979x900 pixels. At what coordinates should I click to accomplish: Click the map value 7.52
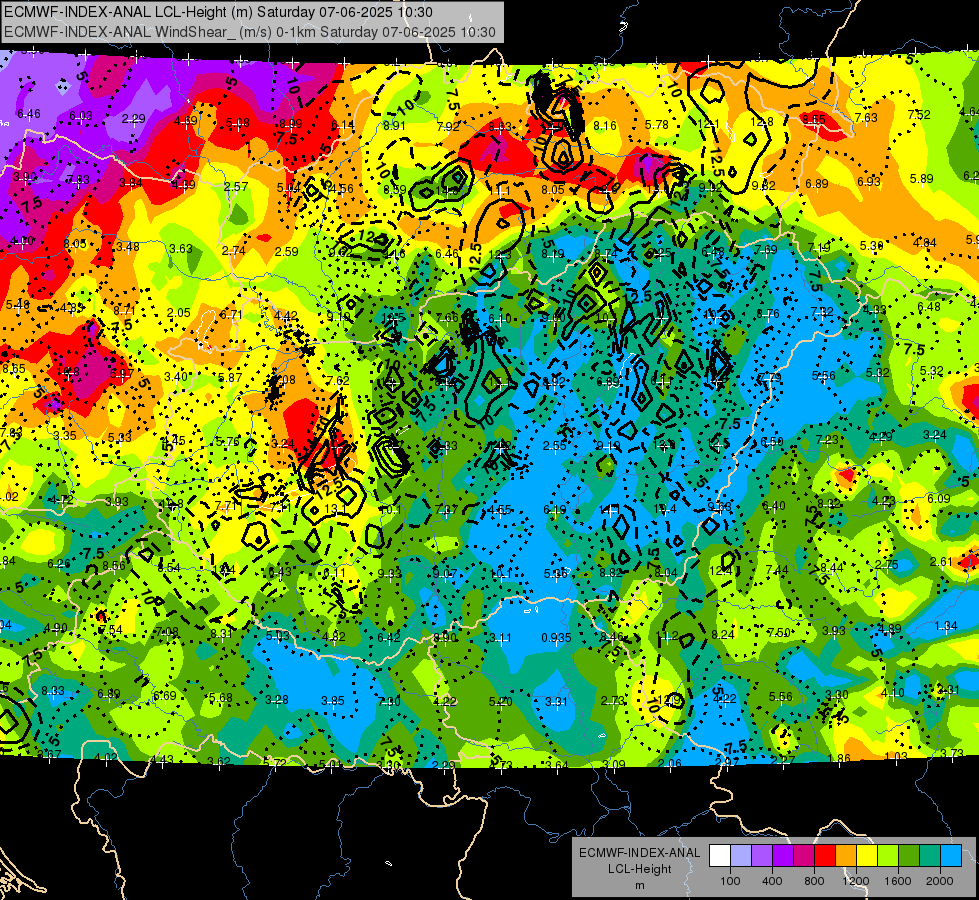919,114
